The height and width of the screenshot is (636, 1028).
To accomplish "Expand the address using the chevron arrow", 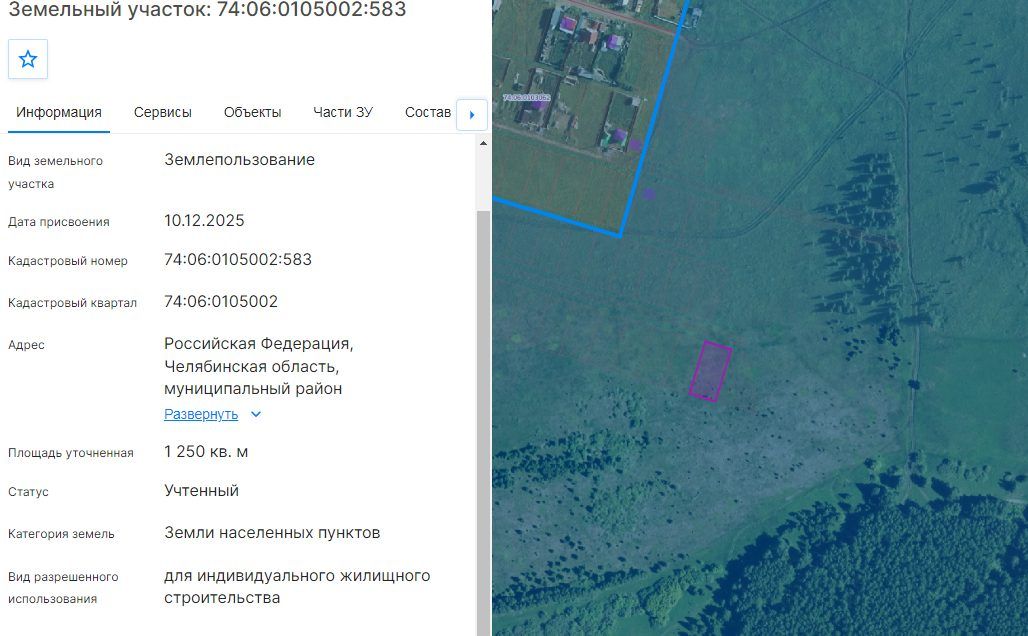I will click(x=256, y=414).
